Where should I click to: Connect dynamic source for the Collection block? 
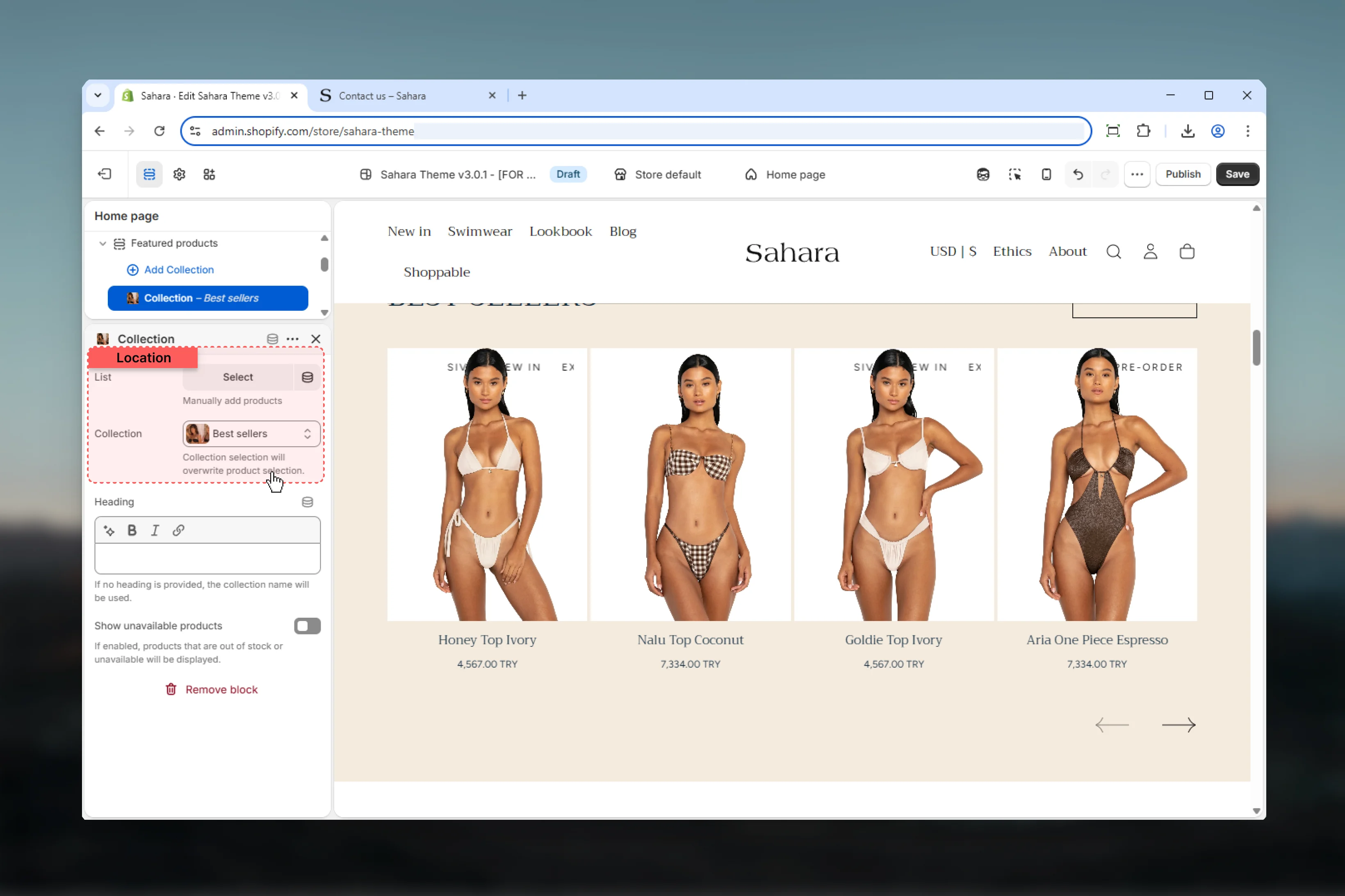pyautogui.click(x=273, y=339)
